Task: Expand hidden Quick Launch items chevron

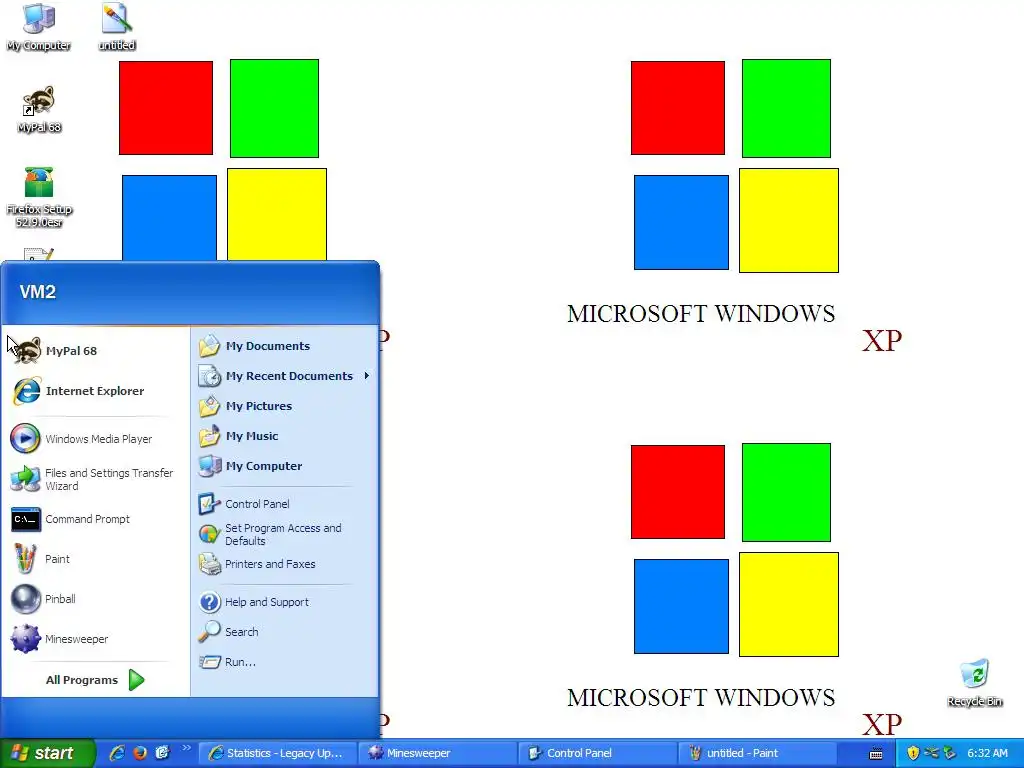Action: click(x=186, y=748)
